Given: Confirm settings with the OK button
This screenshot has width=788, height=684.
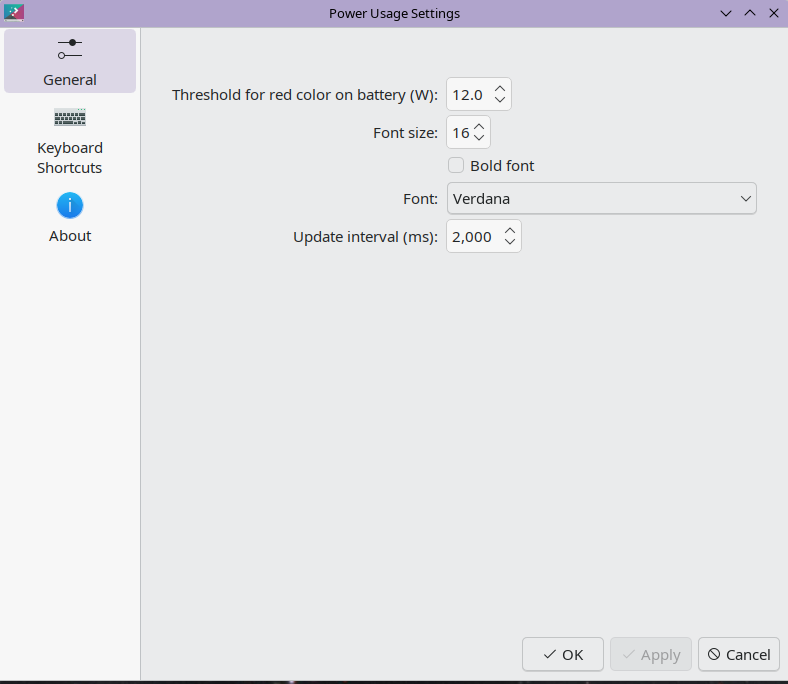Looking at the screenshot, I should tap(563, 654).
